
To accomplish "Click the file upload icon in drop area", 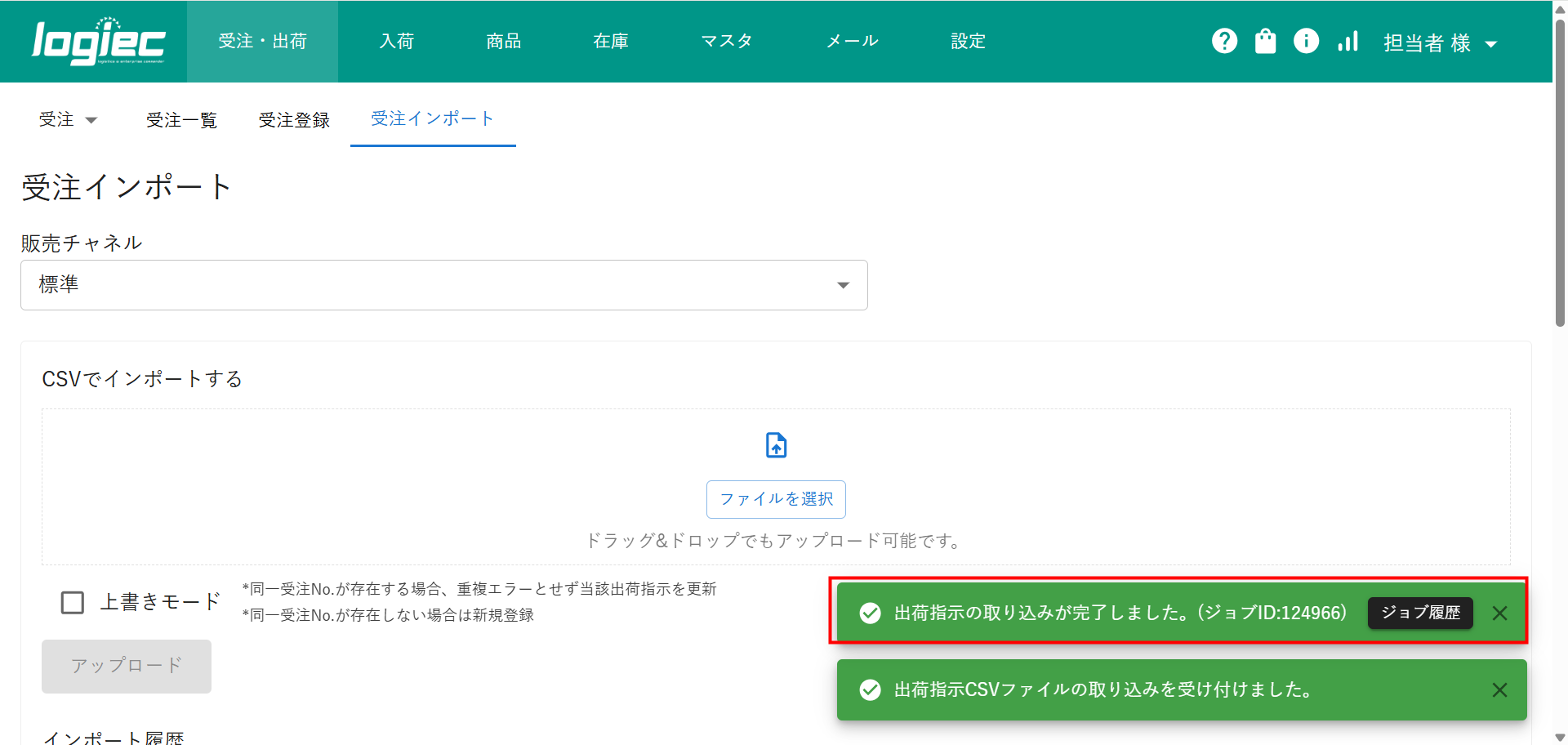I will click(776, 445).
